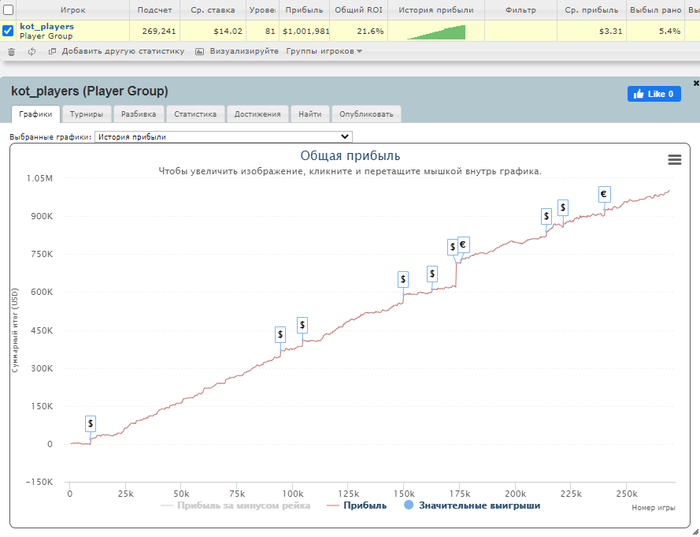Click the $1,001,981 profit cell
This screenshot has width=700, height=537.
pyautogui.click(x=306, y=31)
